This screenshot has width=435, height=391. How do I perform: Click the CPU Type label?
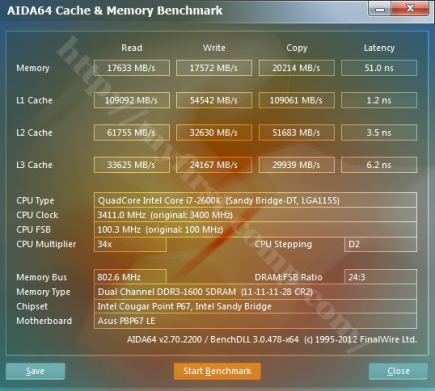pyautogui.click(x=35, y=201)
